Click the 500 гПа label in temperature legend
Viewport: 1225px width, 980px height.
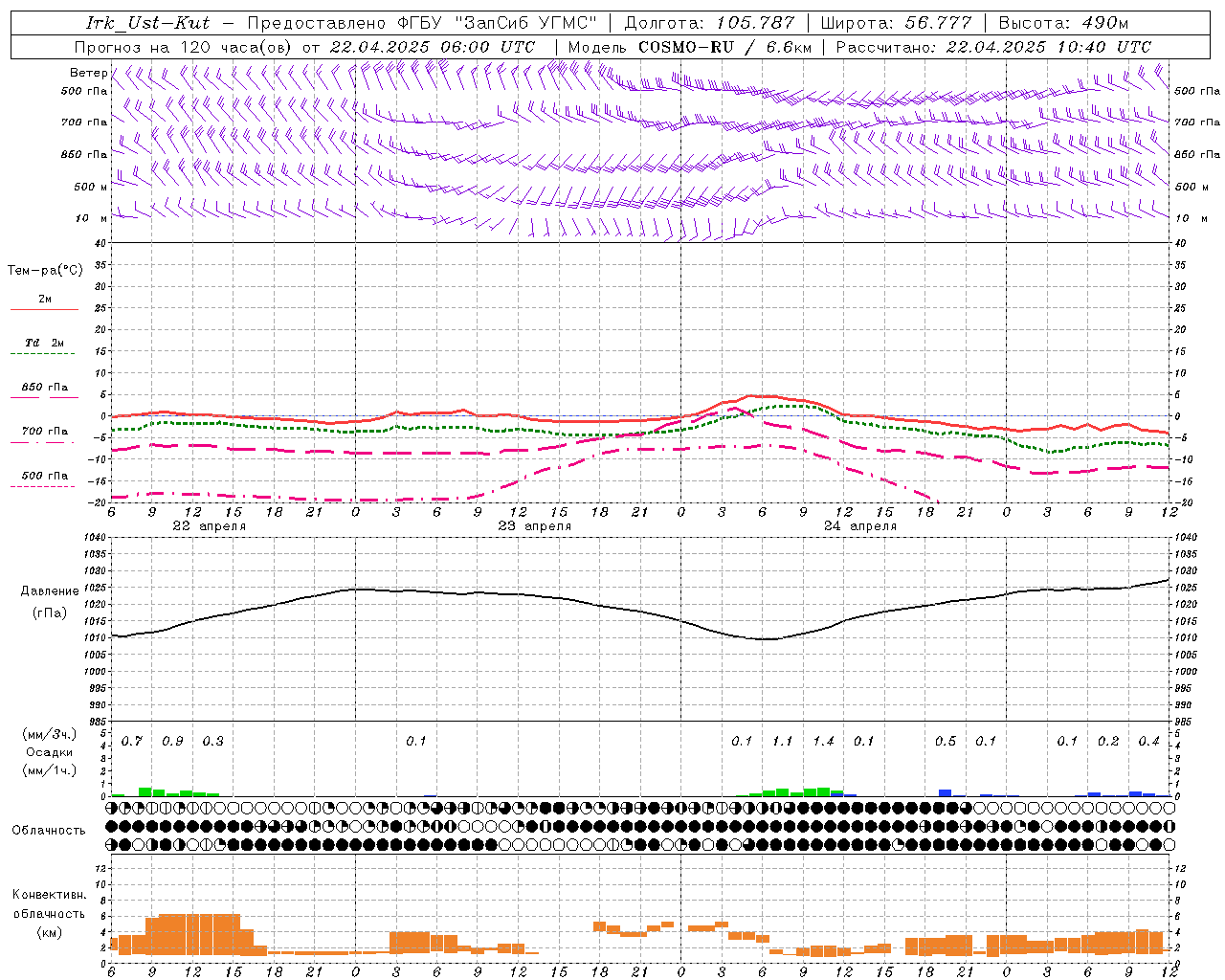45,476
